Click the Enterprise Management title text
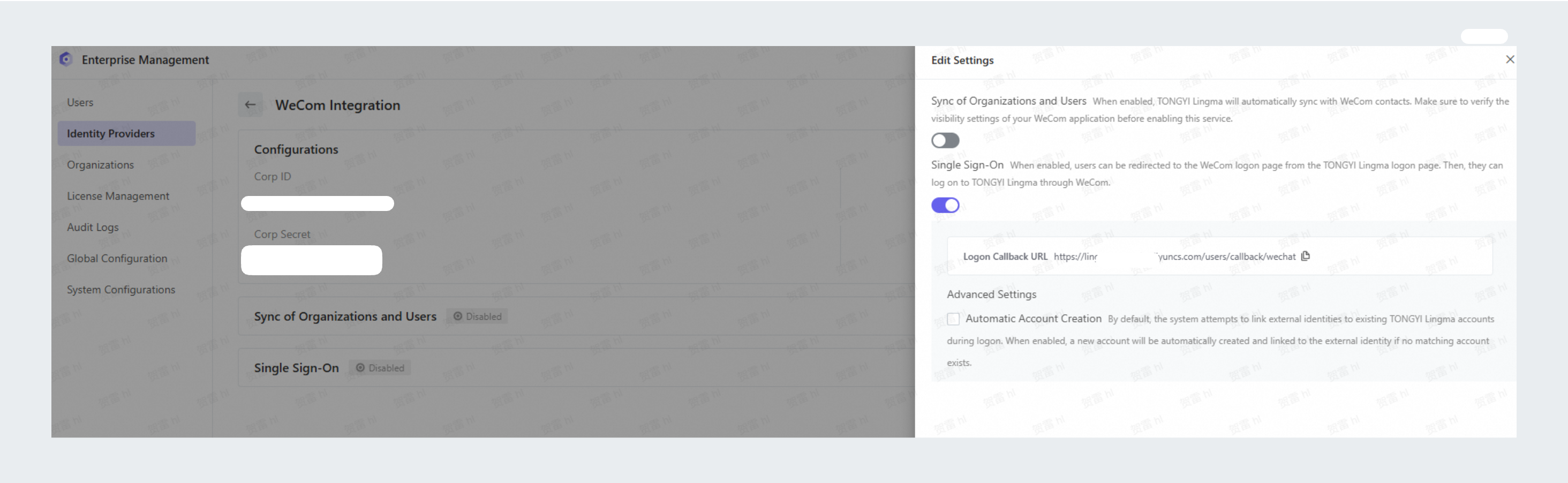Viewport: 1568px width, 483px height. (146, 59)
